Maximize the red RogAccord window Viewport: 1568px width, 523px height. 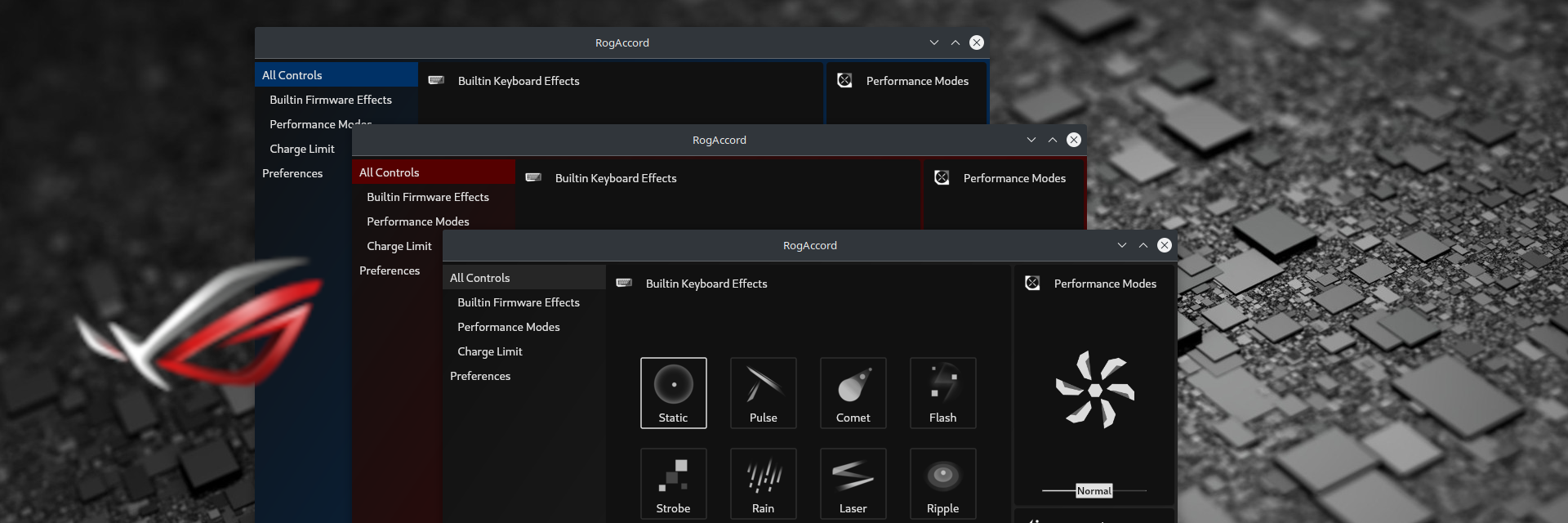coord(1053,140)
